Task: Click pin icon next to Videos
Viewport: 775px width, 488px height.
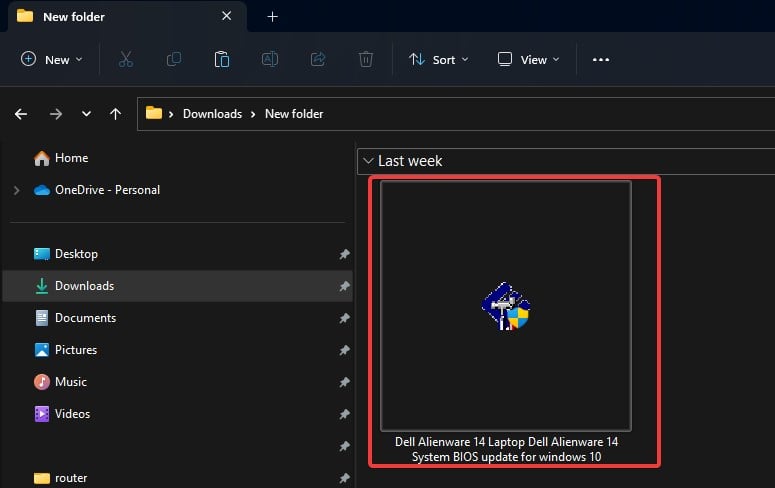Action: pos(344,414)
